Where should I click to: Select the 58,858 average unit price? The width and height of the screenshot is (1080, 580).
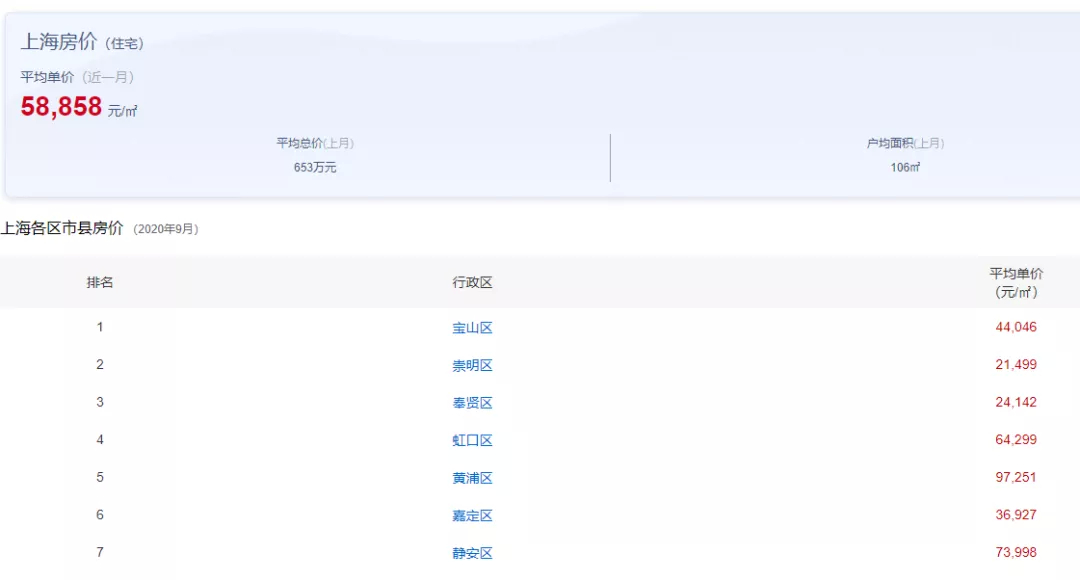pos(61,107)
